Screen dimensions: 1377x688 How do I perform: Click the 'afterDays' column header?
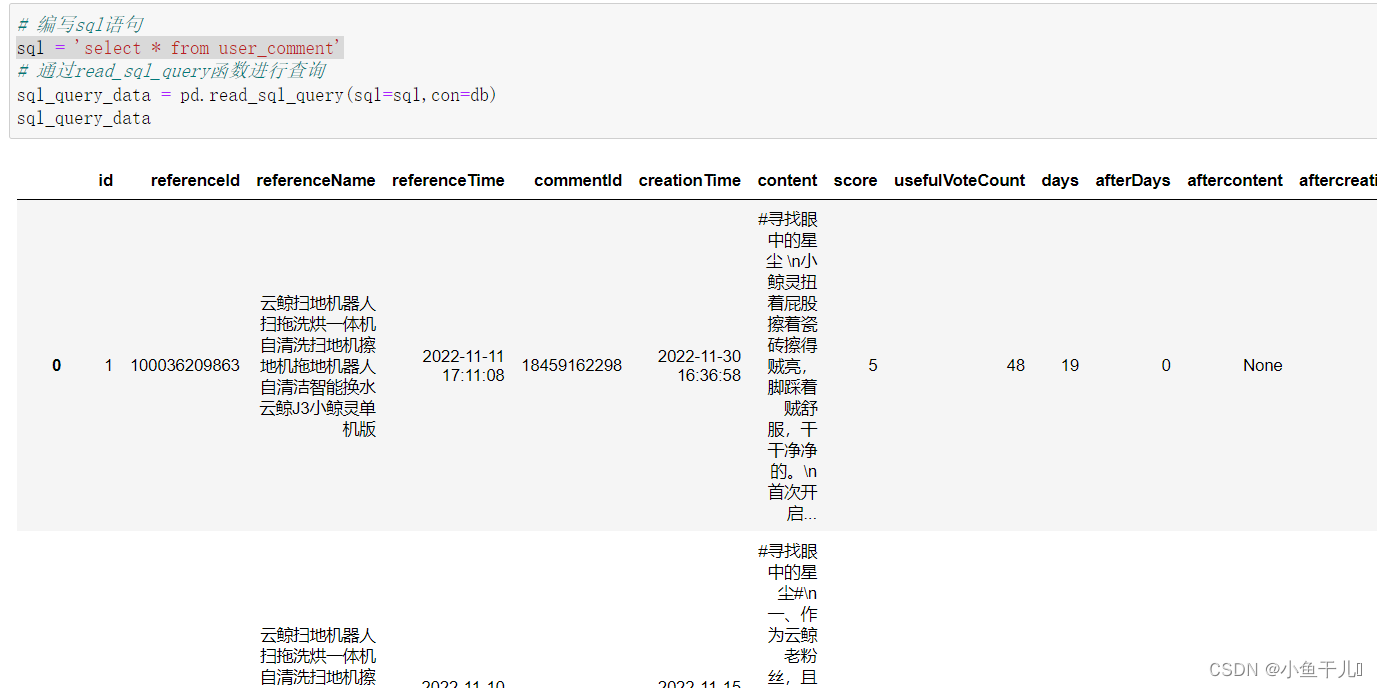[x=1133, y=180]
